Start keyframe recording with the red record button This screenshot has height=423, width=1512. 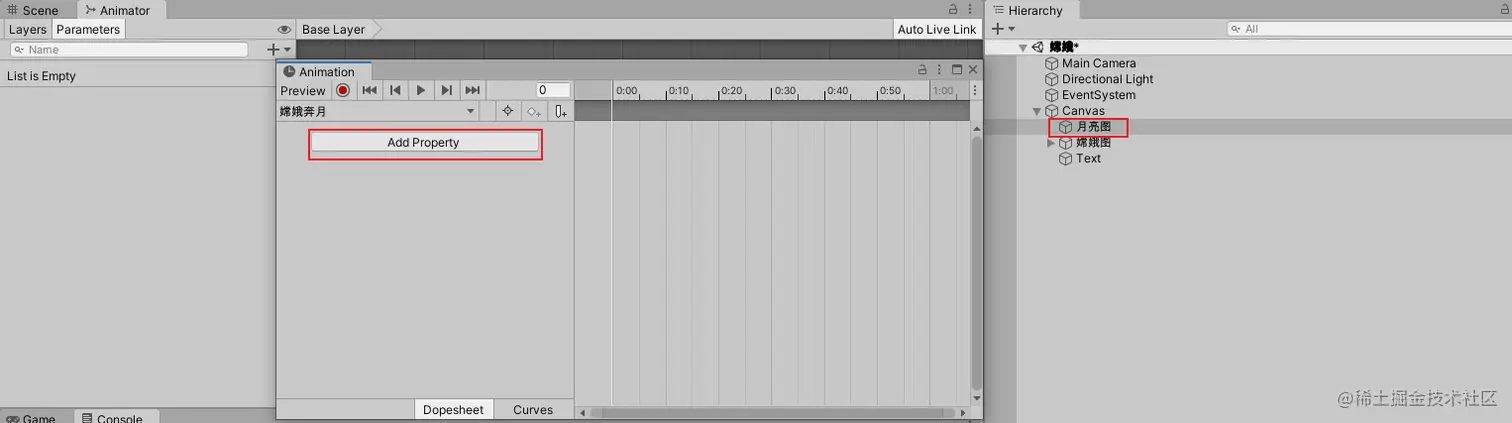click(343, 90)
